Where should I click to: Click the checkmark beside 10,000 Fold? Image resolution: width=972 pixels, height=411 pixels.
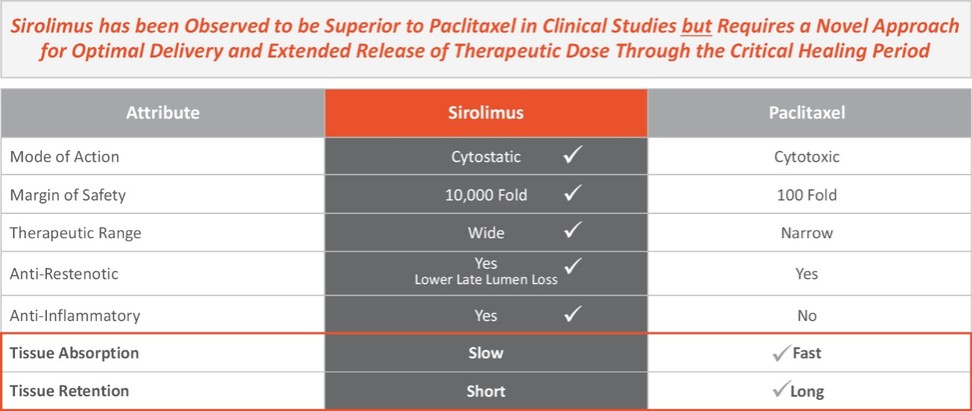(x=573, y=194)
